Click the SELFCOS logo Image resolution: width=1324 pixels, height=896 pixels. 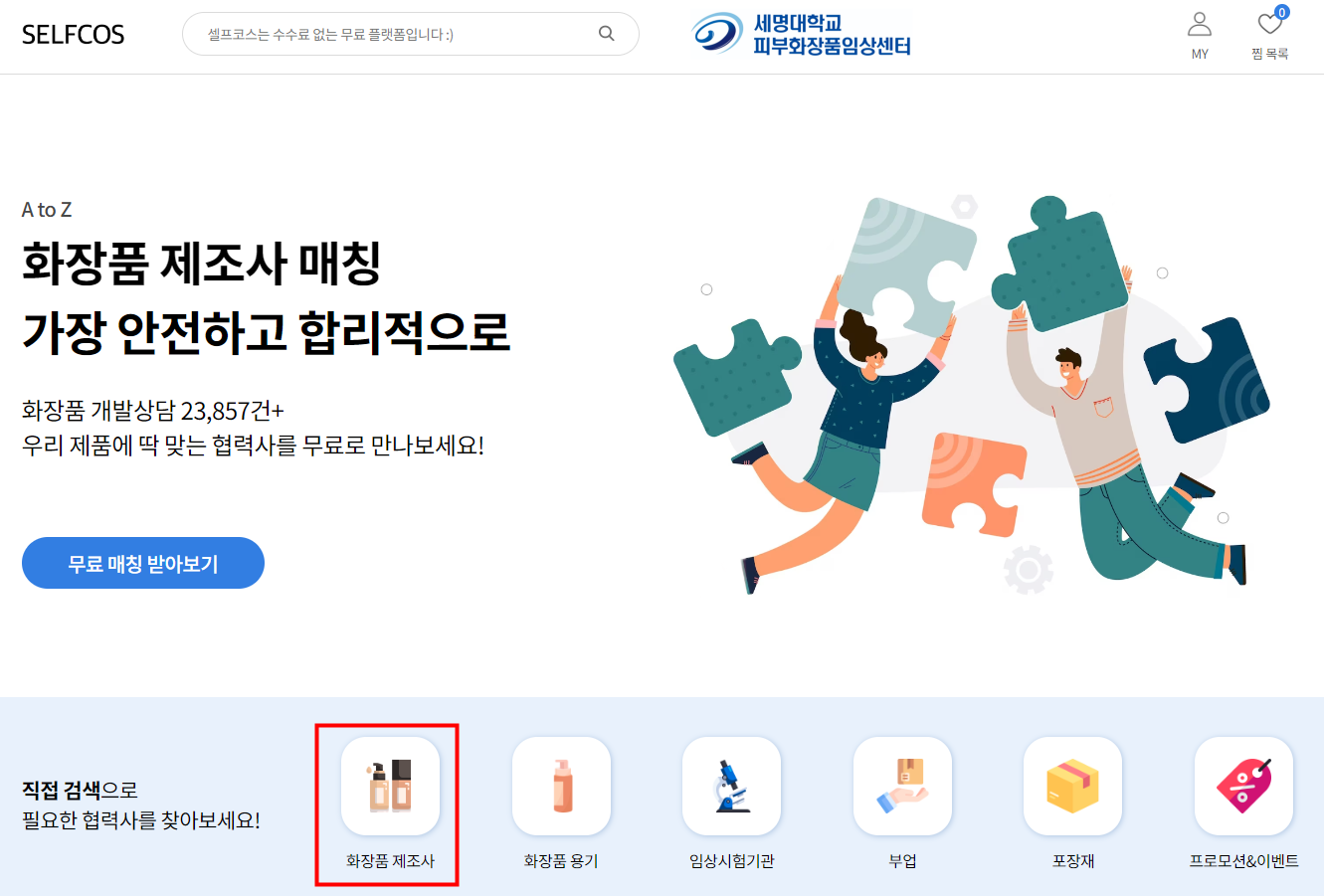point(74,35)
